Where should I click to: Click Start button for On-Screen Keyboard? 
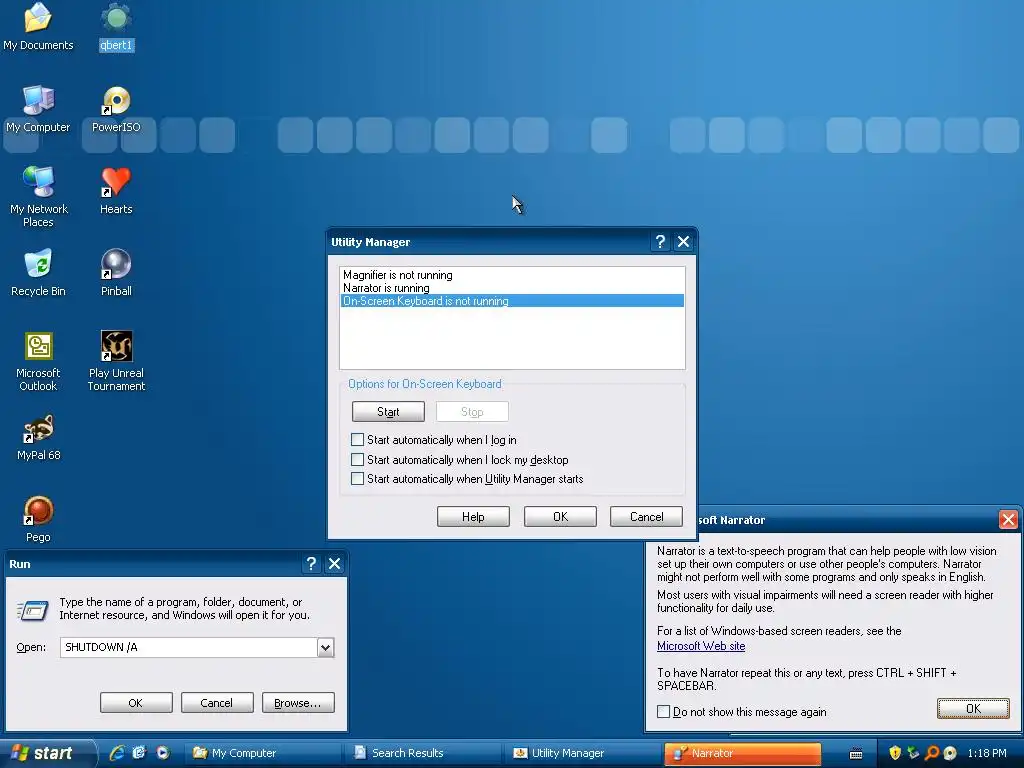point(388,411)
